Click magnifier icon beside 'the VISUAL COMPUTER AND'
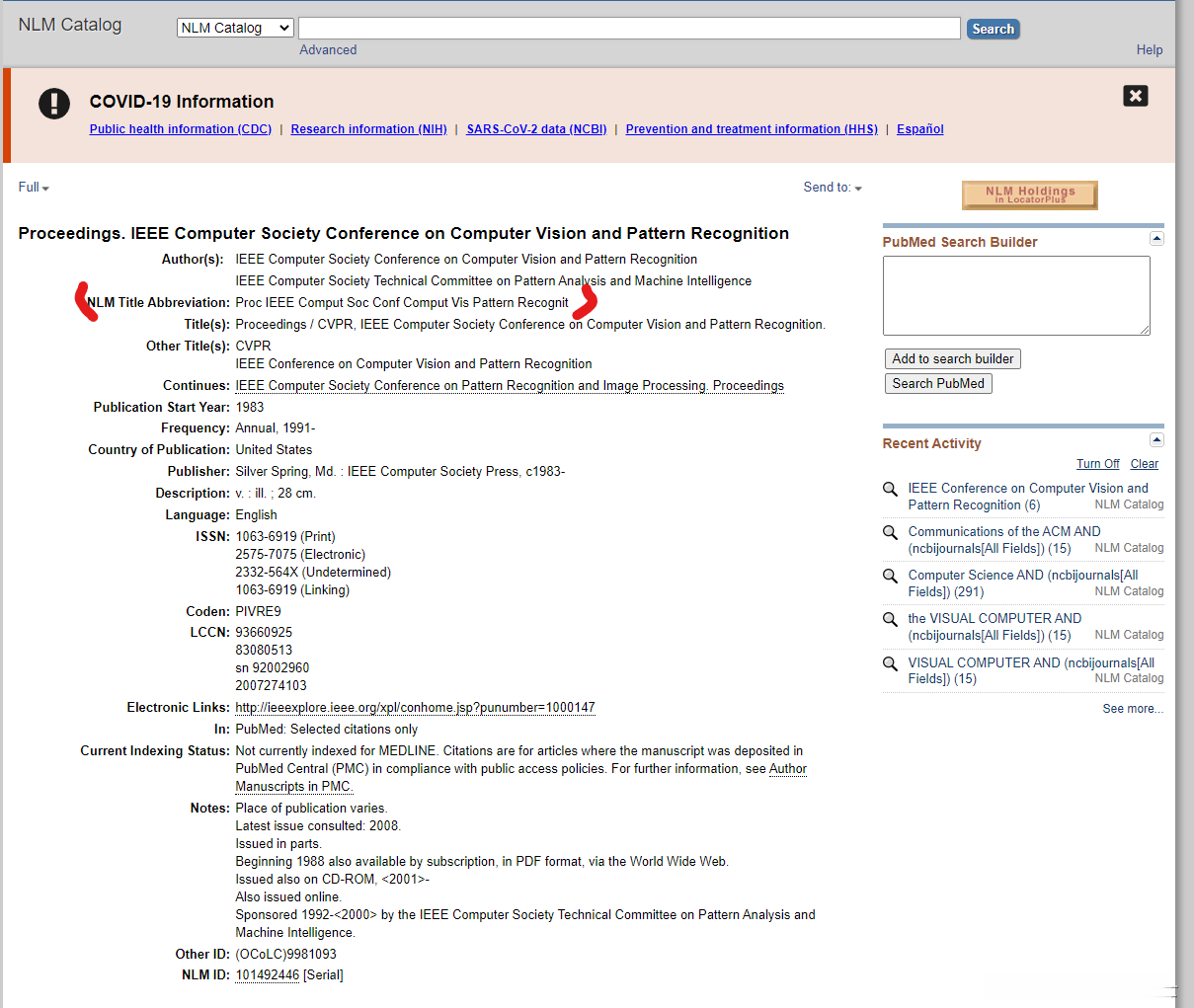Viewport: 1194px width, 1008px height. (890, 620)
